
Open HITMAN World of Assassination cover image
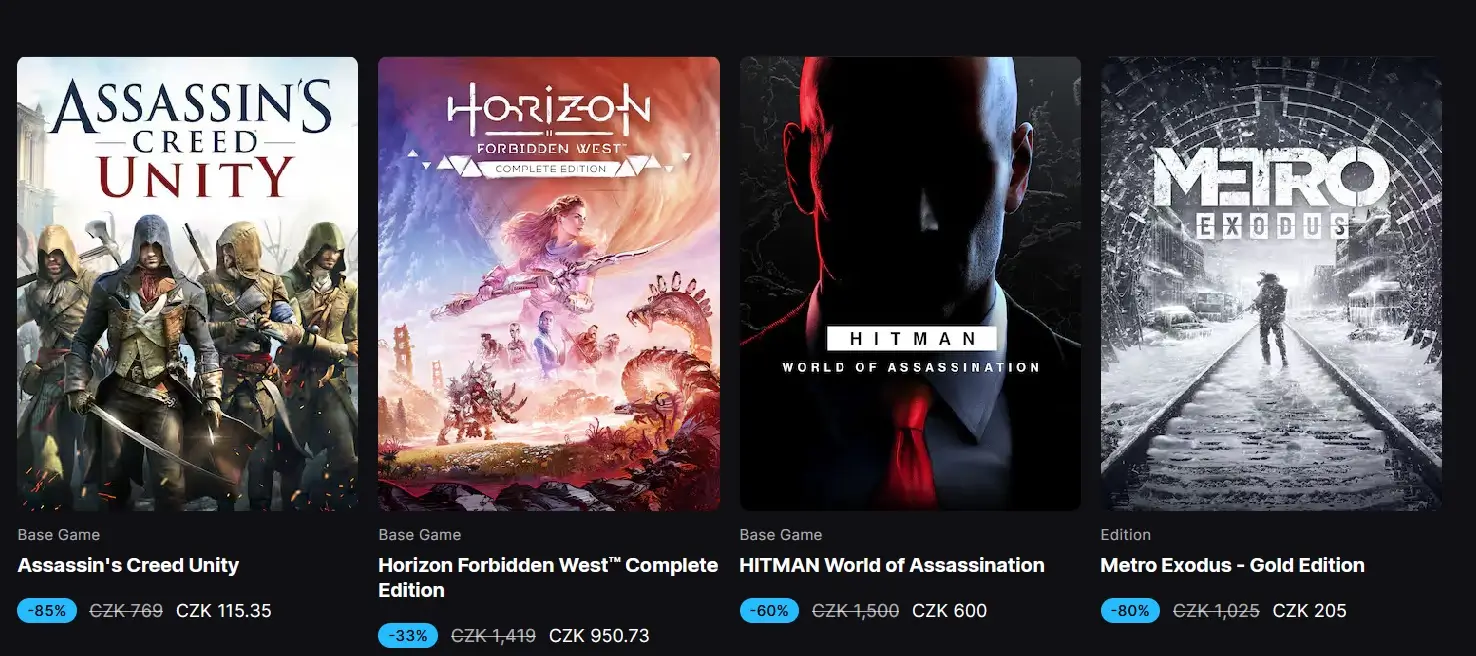(x=910, y=284)
